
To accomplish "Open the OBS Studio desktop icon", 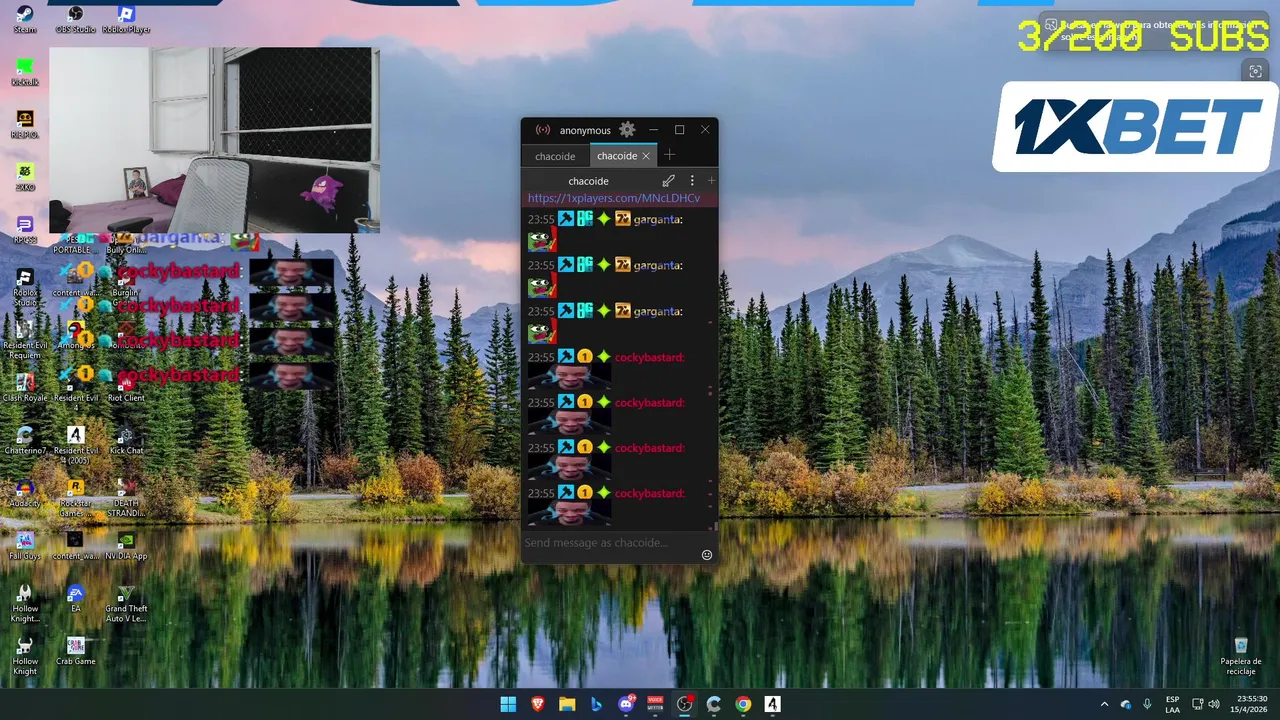I will coord(75,19).
